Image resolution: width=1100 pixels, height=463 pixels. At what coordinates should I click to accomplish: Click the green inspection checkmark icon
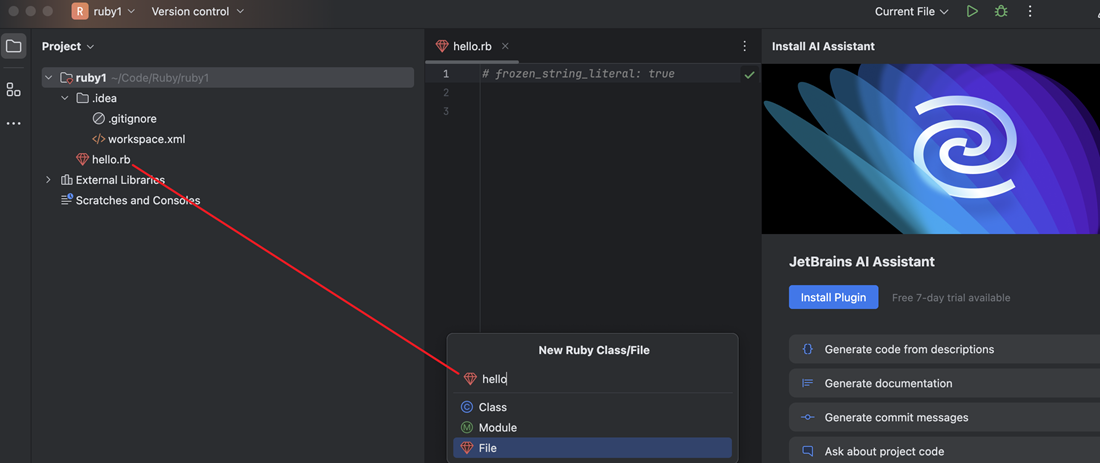coord(749,74)
